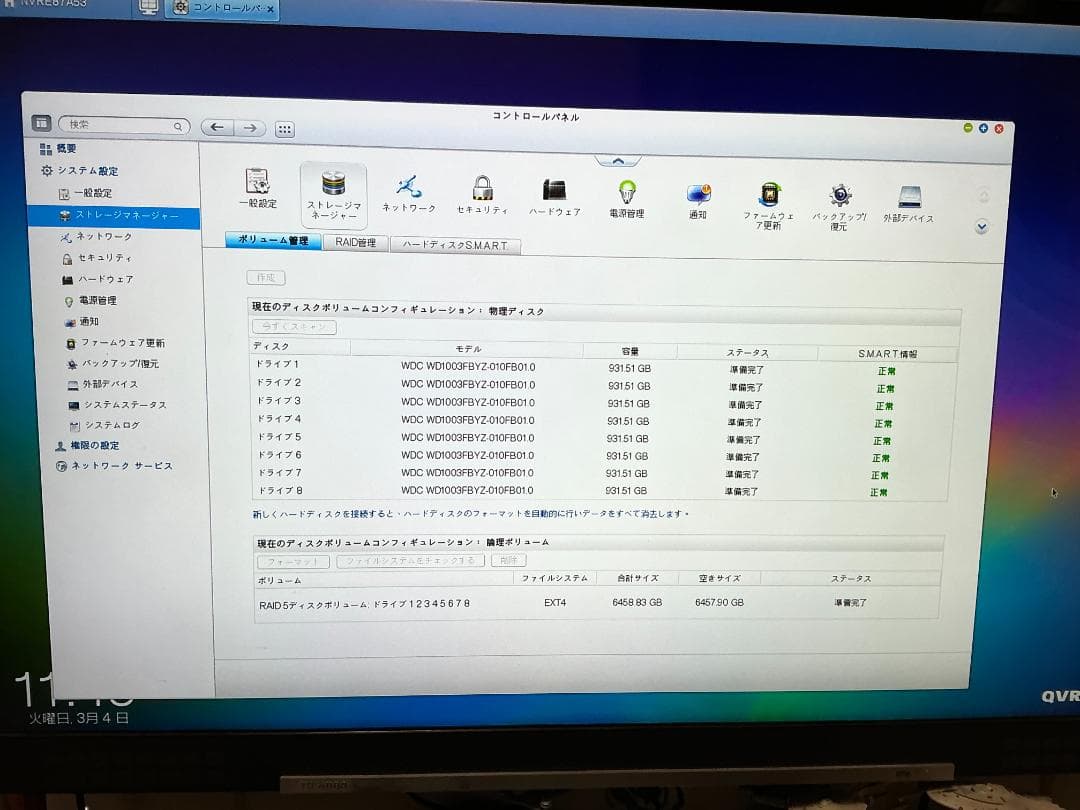Image resolution: width=1080 pixels, height=810 pixels.
Task: Click the back navigation arrow button
Action: [218, 126]
